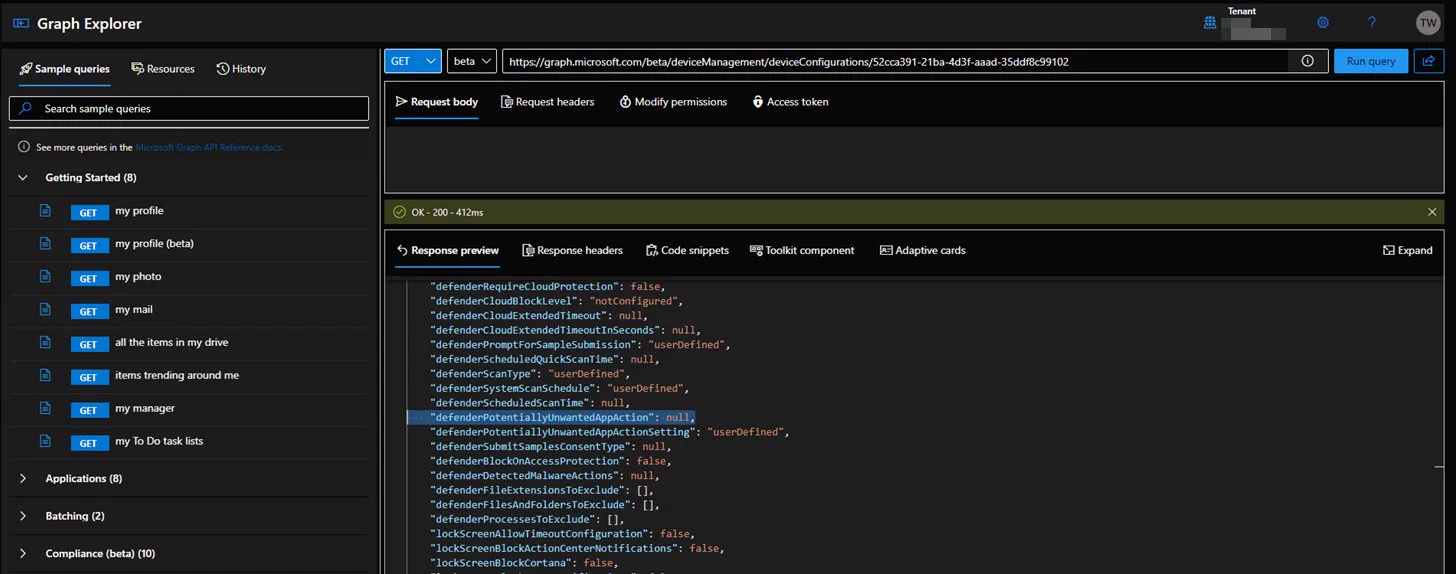Image resolution: width=1456 pixels, height=574 pixels.
Task: Select the Response preview tab
Action: pyautogui.click(x=447, y=251)
